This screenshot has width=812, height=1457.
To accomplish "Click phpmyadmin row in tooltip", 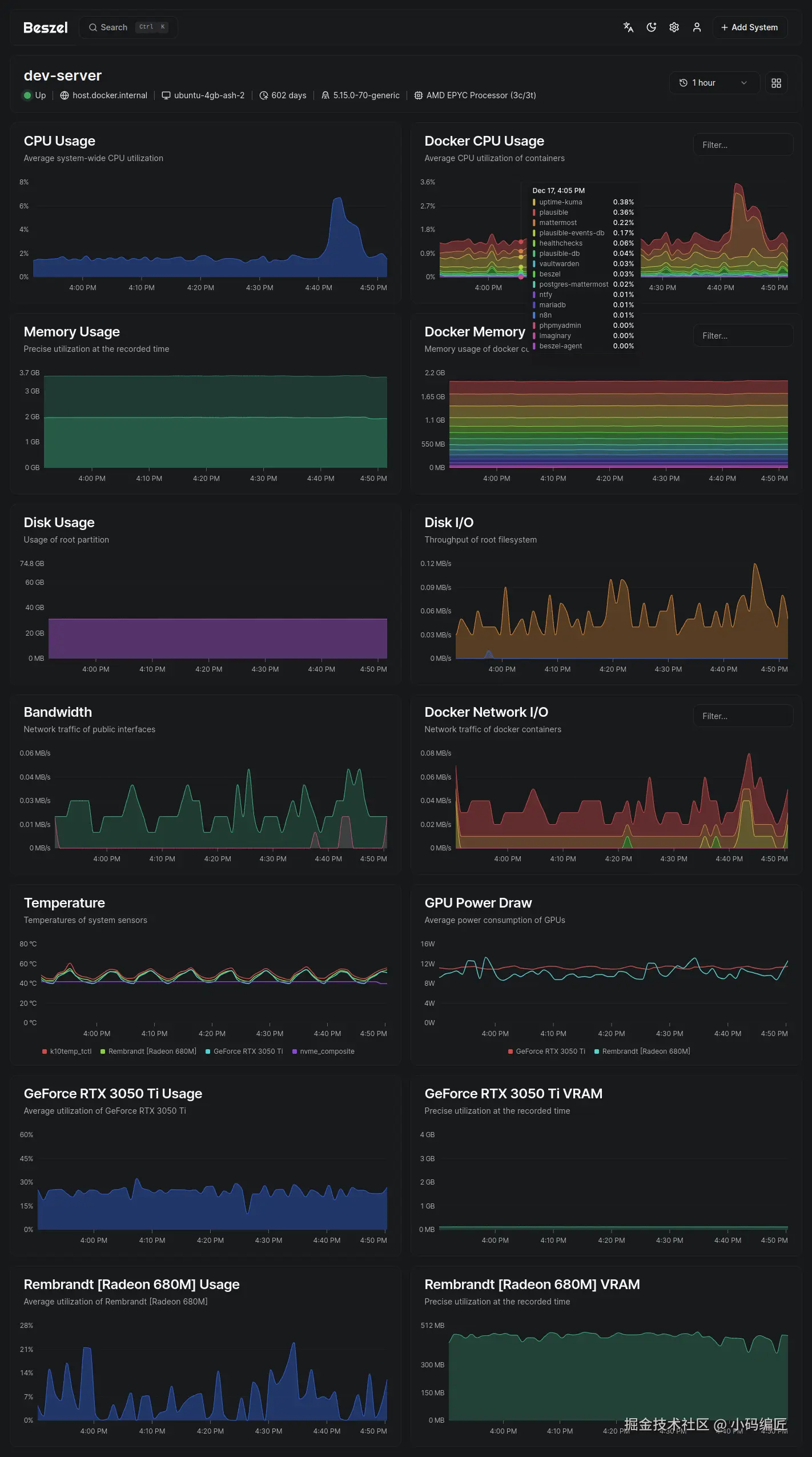I will 583,326.
